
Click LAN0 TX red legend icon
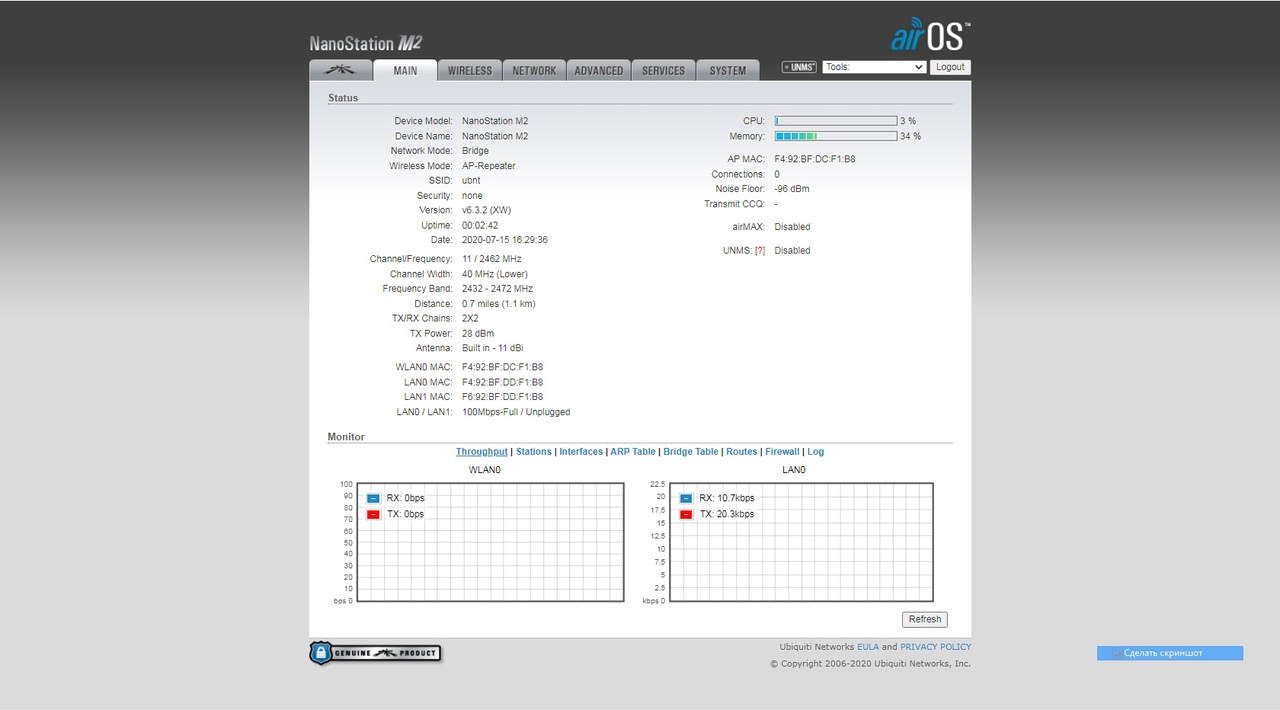(686, 514)
